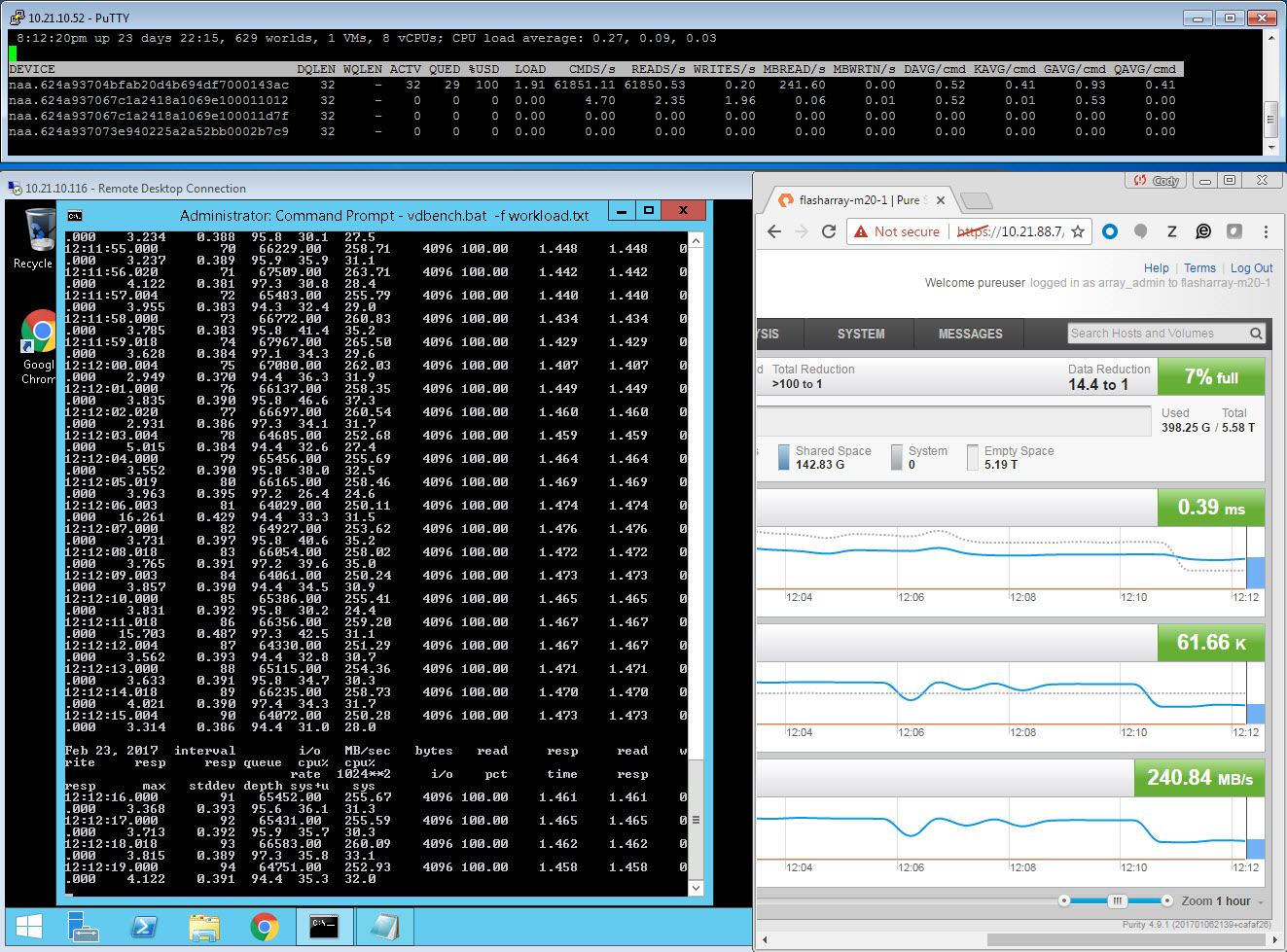Switch to Command Prompt taskbar button
The height and width of the screenshot is (952, 1287).
pos(325,926)
